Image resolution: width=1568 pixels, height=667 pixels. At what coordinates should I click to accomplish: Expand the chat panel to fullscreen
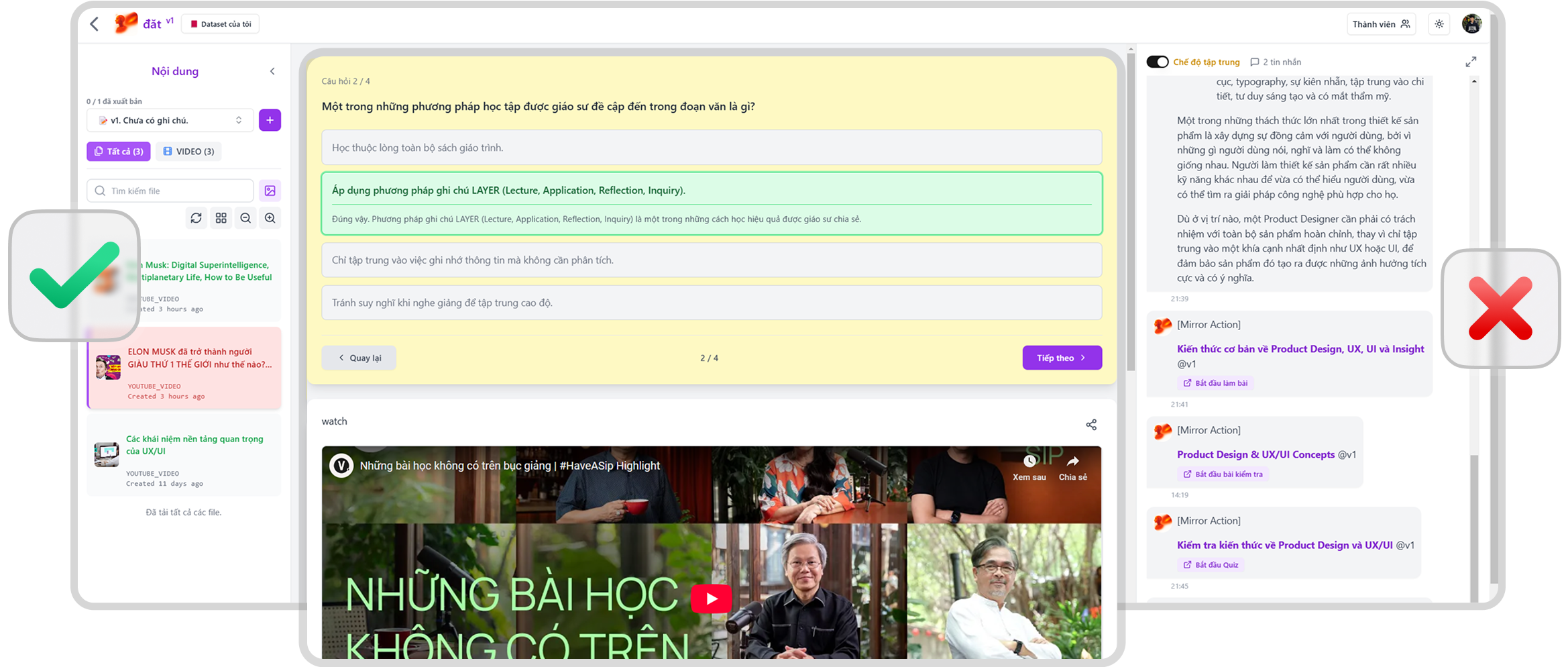click(x=1471, y=62)
